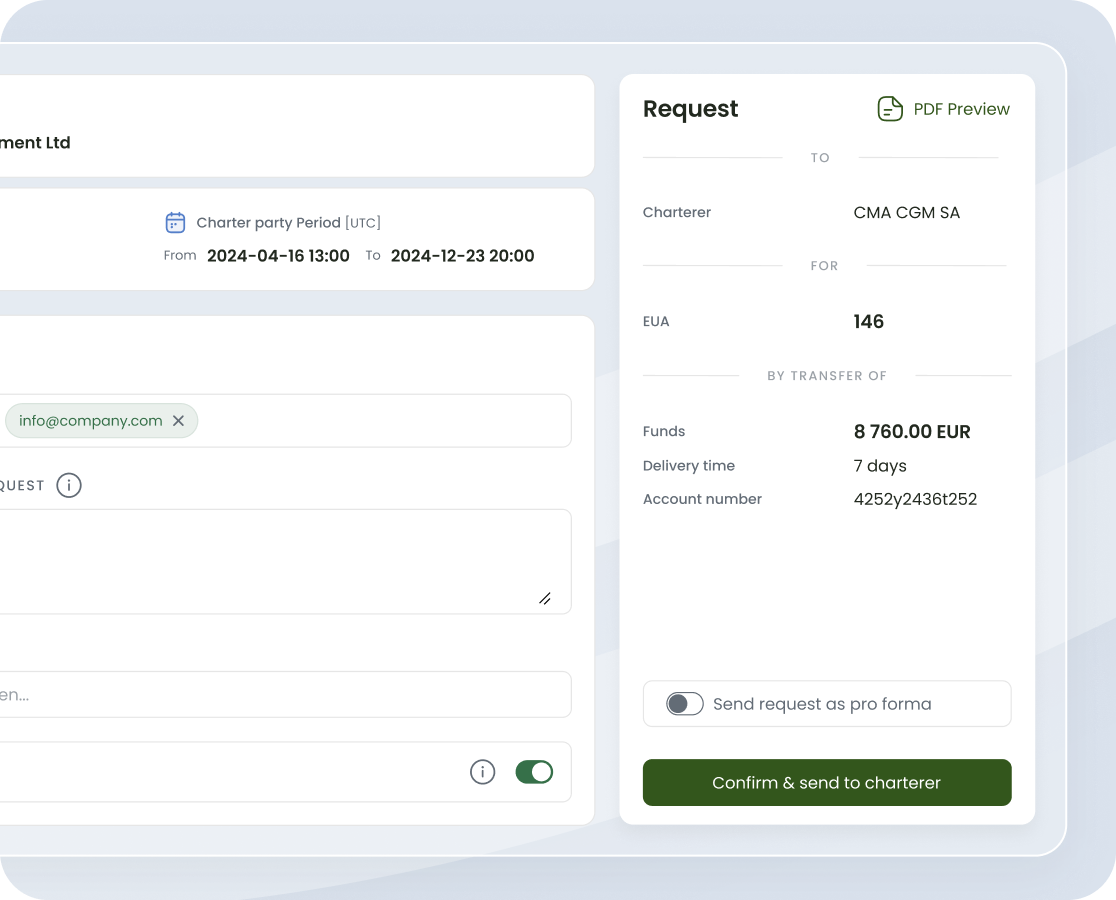The height and width of the screenshot is (900, 1116).
Task: Remove the info@company.com email chip
Action: click(178, 421)
